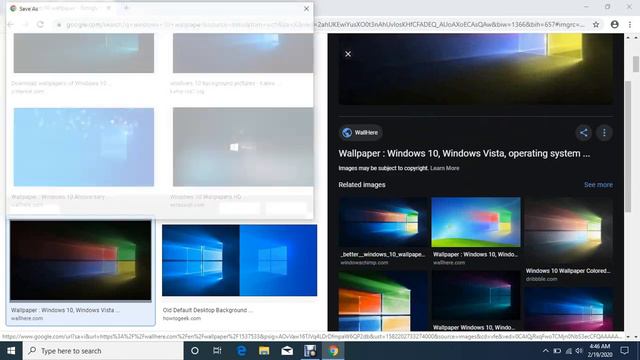640x360 pixels.
Task: Select the Old Default Desktop Background thumbnail
Action: [239, 260]
